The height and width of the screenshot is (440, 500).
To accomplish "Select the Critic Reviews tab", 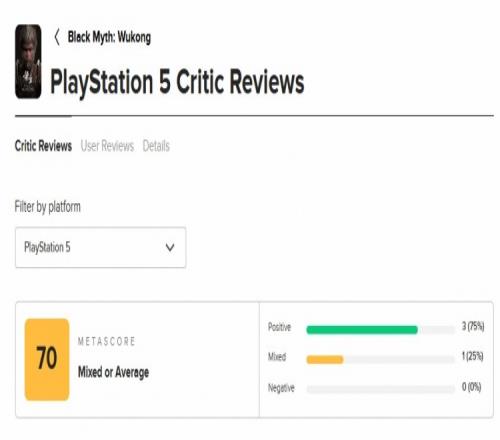I will tap(43, 146).
